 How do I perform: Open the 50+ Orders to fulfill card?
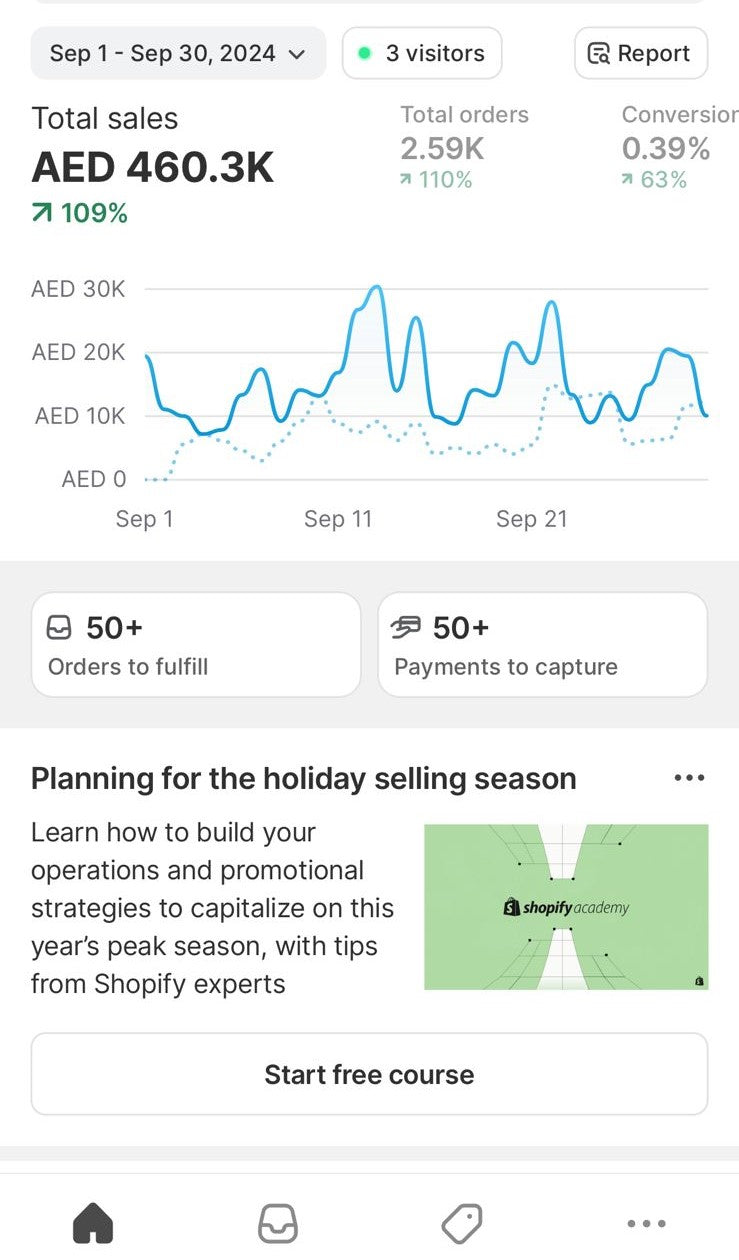[196, 645]
